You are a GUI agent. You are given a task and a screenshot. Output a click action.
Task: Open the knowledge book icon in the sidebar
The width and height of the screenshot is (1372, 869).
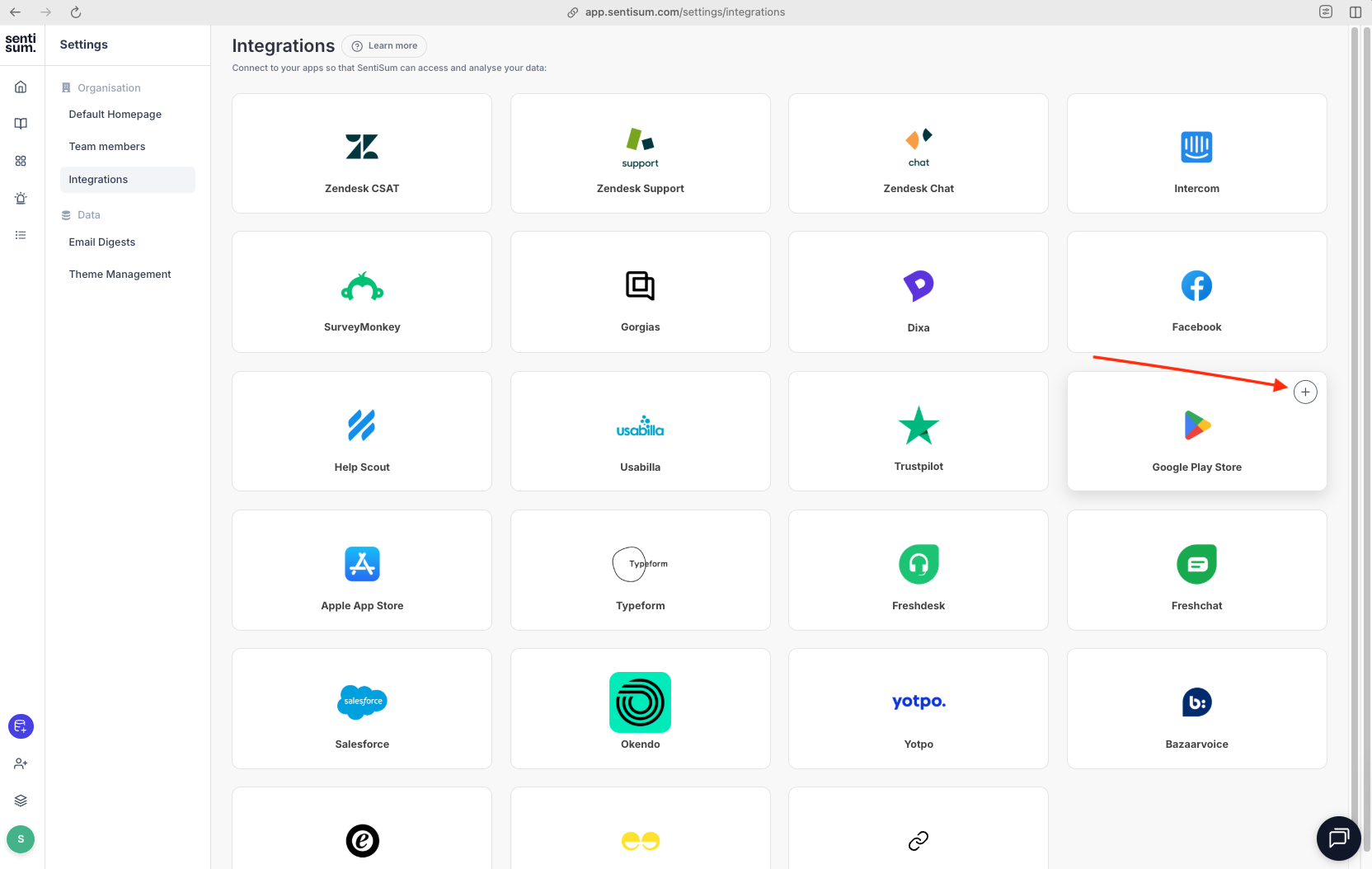(21, 123)
